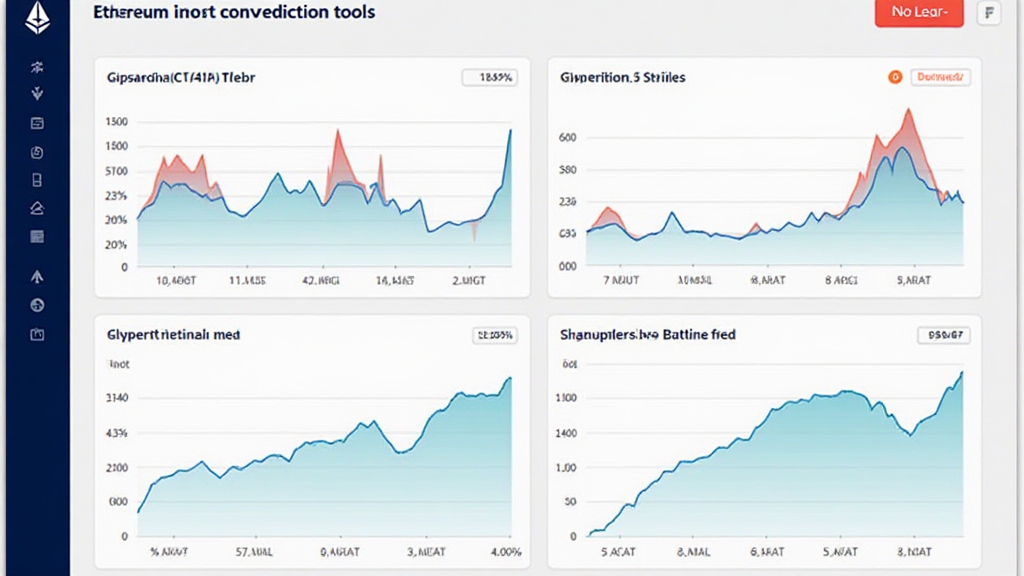The width and height of the screenshot is (1024, 576).
Task: Open the globe icon in the sidebar
Action: point(38,305)
